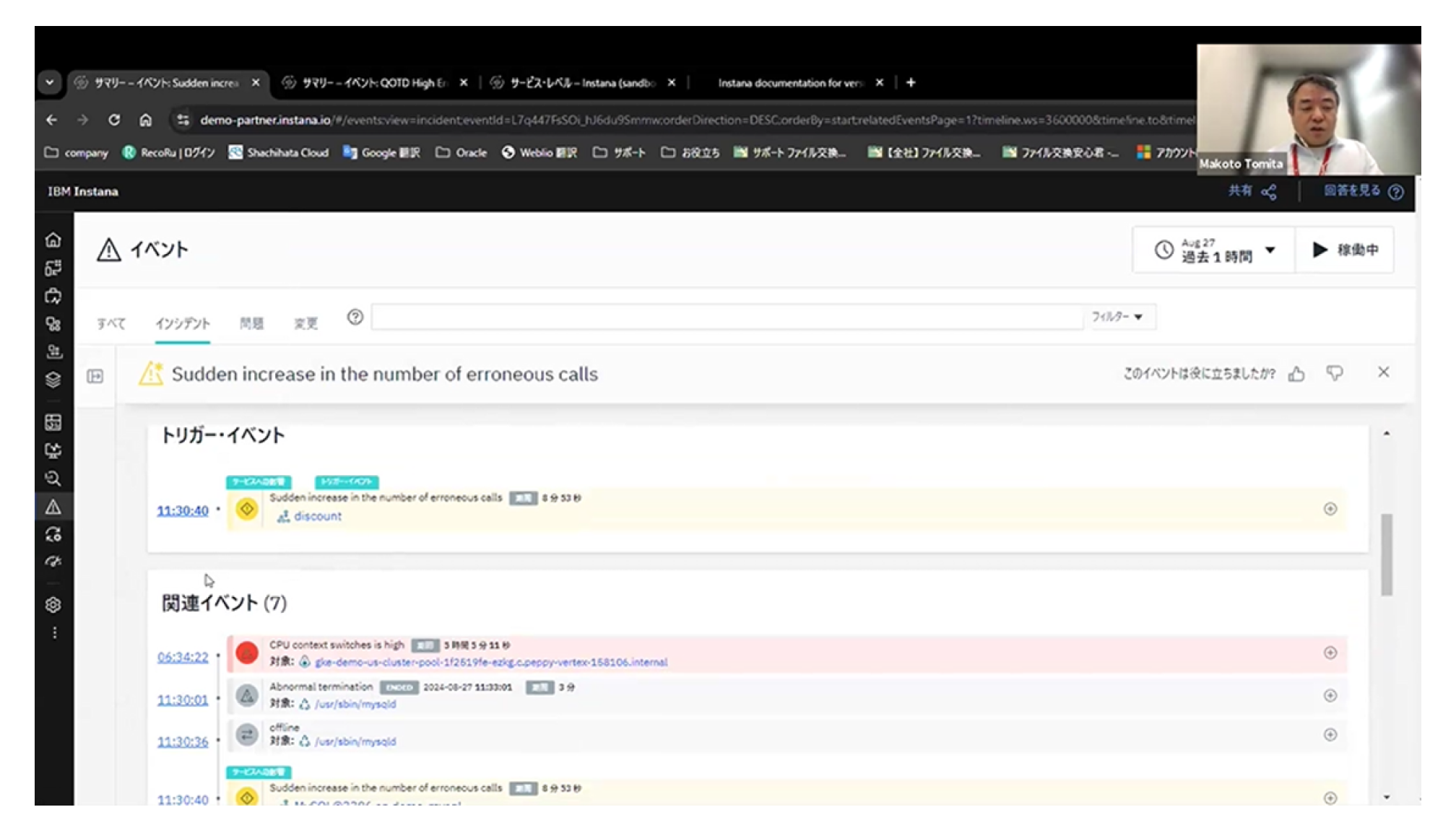
Task: Click the 11:30:40 trigger event timestamp
Action: (183, 511)
